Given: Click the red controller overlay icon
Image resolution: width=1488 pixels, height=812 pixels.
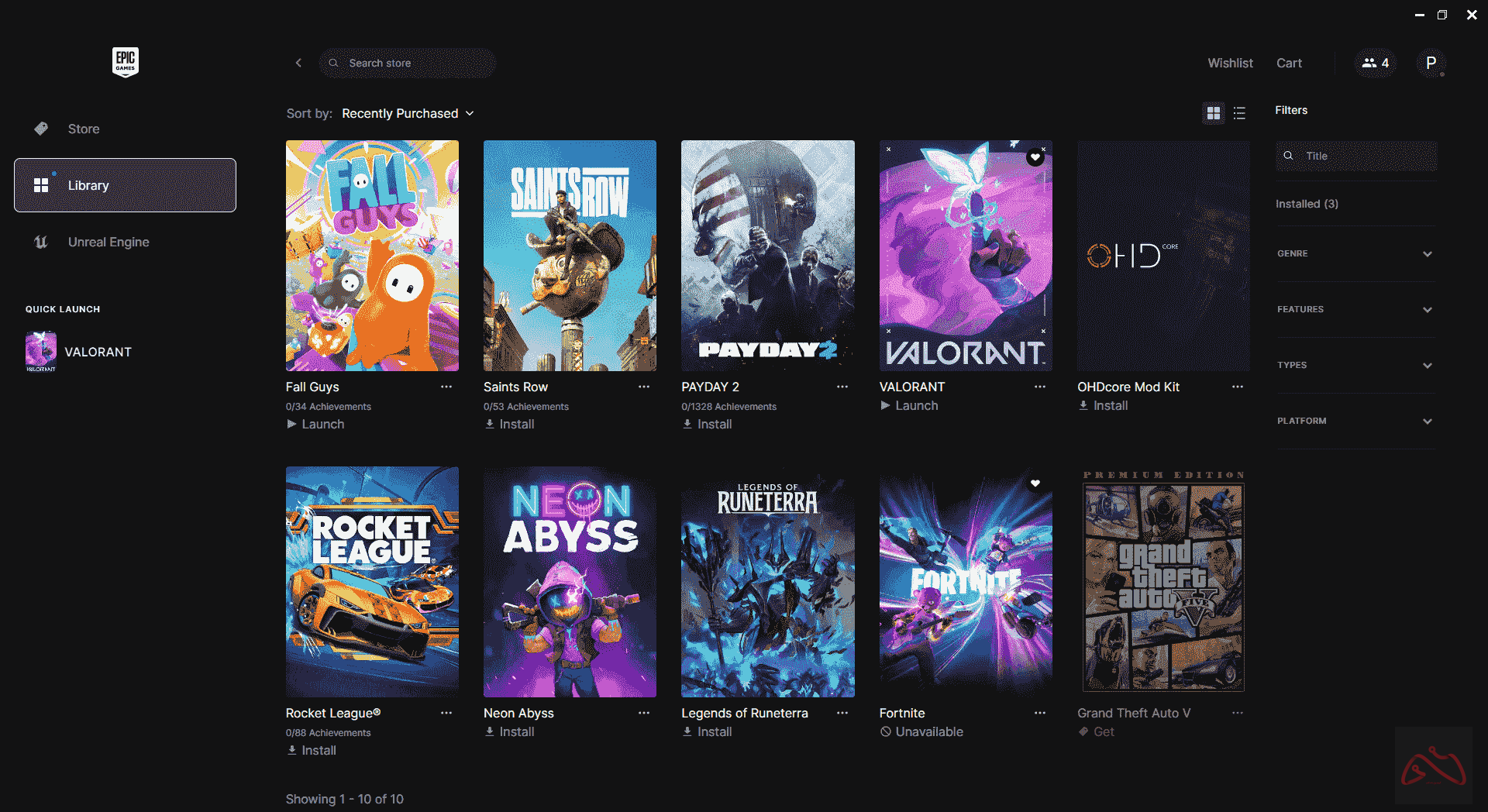Looking at the screenshot, I should [1433, 766].
